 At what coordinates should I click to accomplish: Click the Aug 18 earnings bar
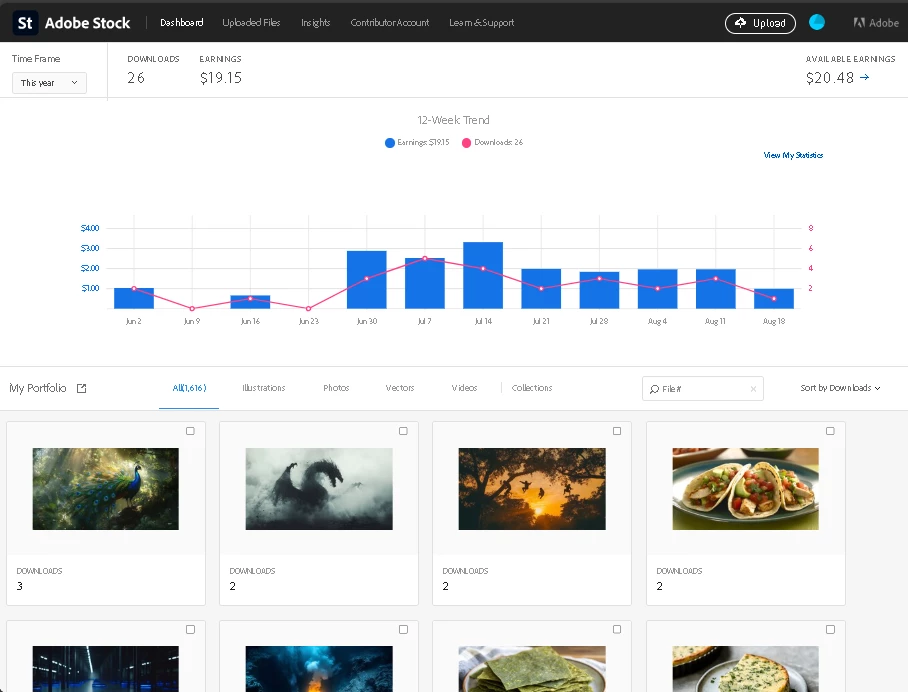(774, 298)
